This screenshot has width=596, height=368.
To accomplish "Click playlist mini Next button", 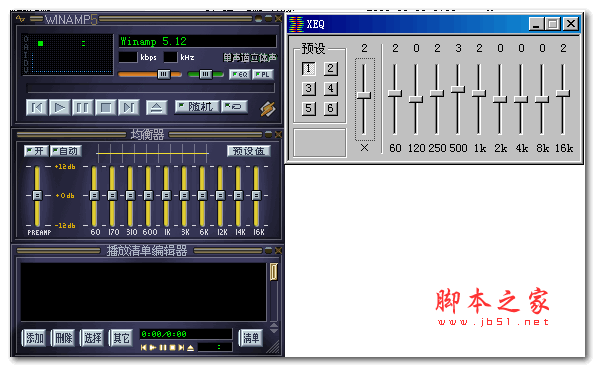I will (181, 347).
